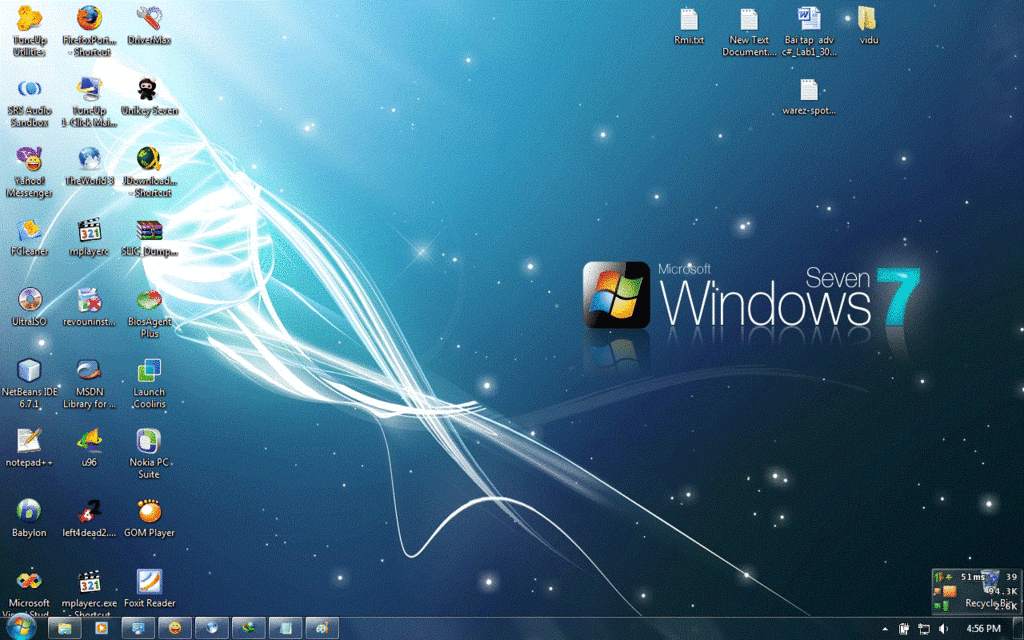1024x640 pixels.
Task: Open network connection tray icon
Action: click(923, 629)
